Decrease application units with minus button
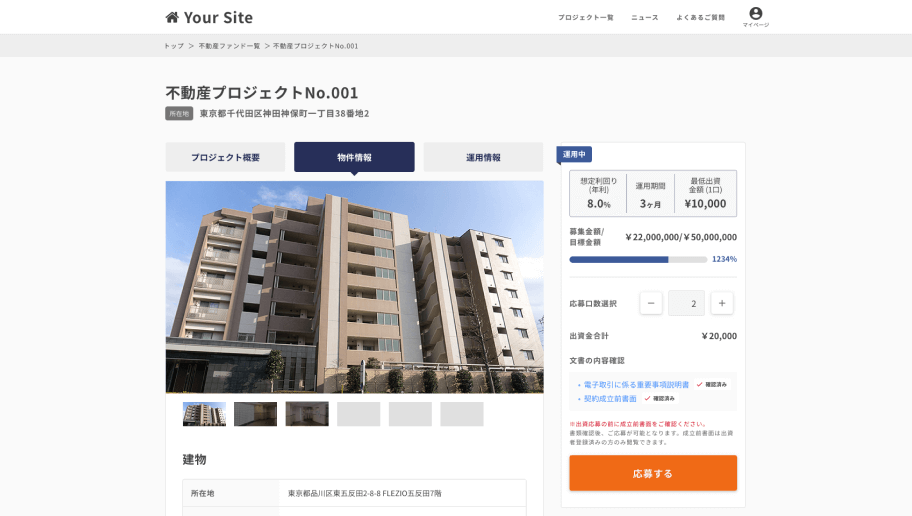The height and width of the screenshot is (516, 912). 651,303
